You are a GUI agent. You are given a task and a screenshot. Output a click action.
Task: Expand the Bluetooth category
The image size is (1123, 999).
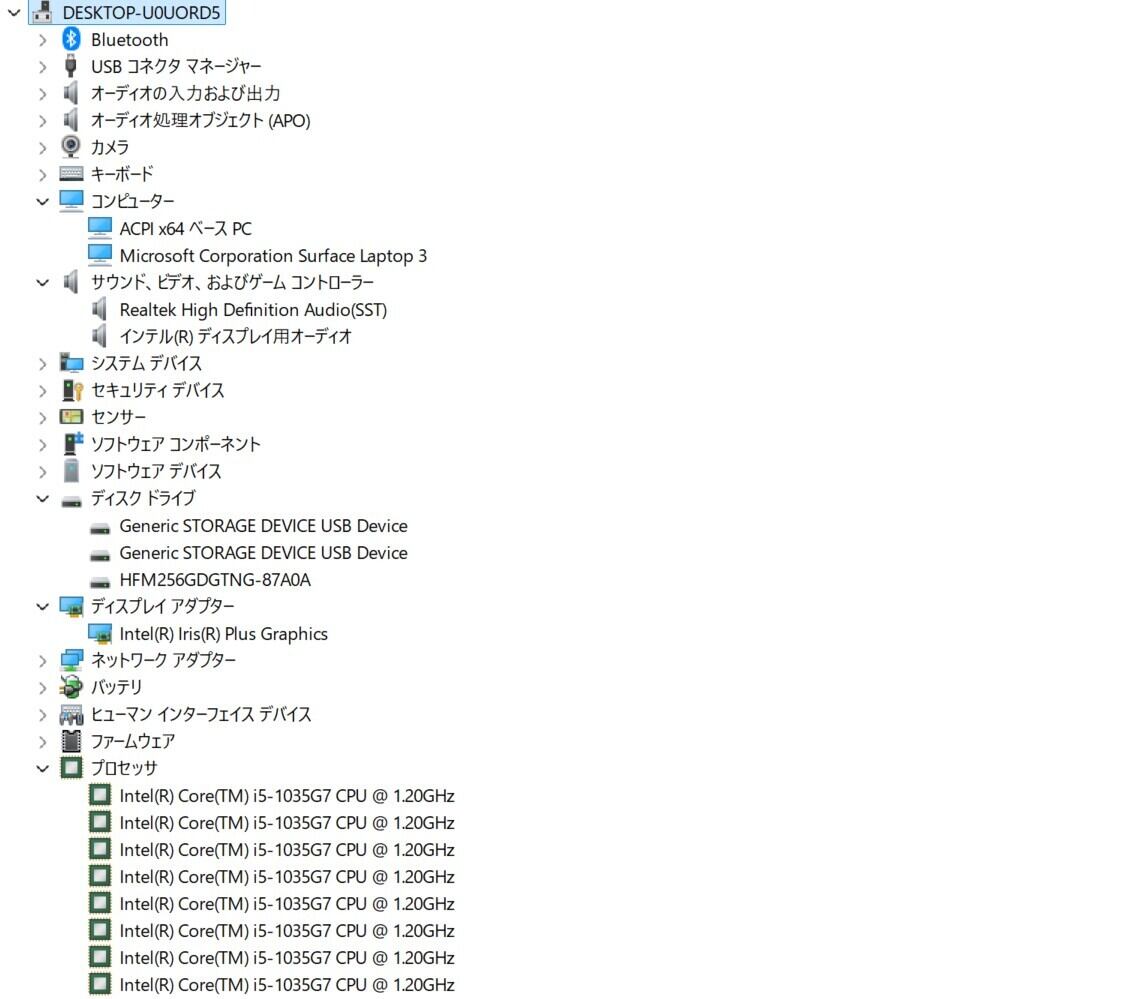[x=42, y=40]
